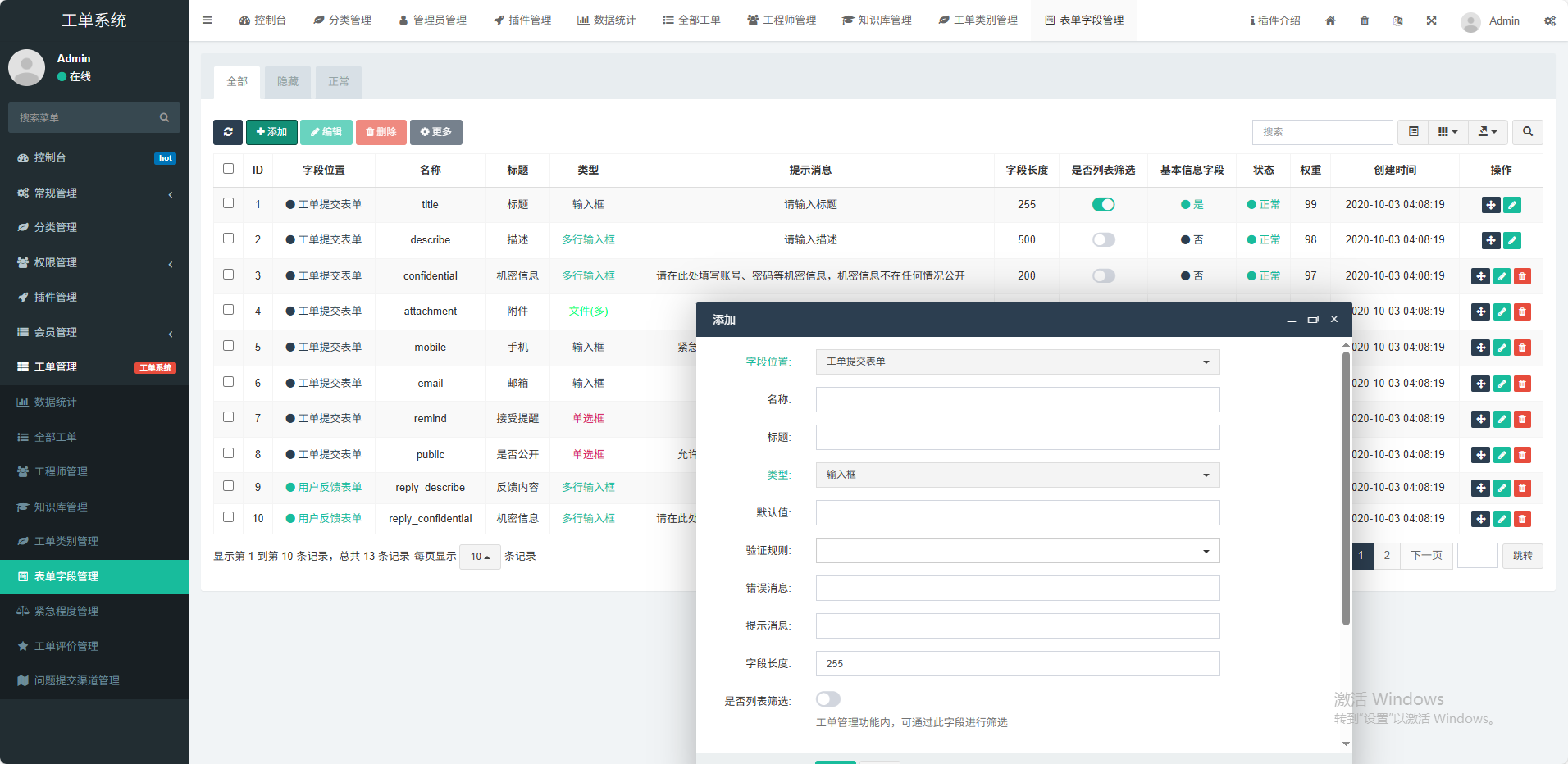This screenshot has width=1568, height=764.
Task: Click the green 添加 button
Action: pos(271,132)
